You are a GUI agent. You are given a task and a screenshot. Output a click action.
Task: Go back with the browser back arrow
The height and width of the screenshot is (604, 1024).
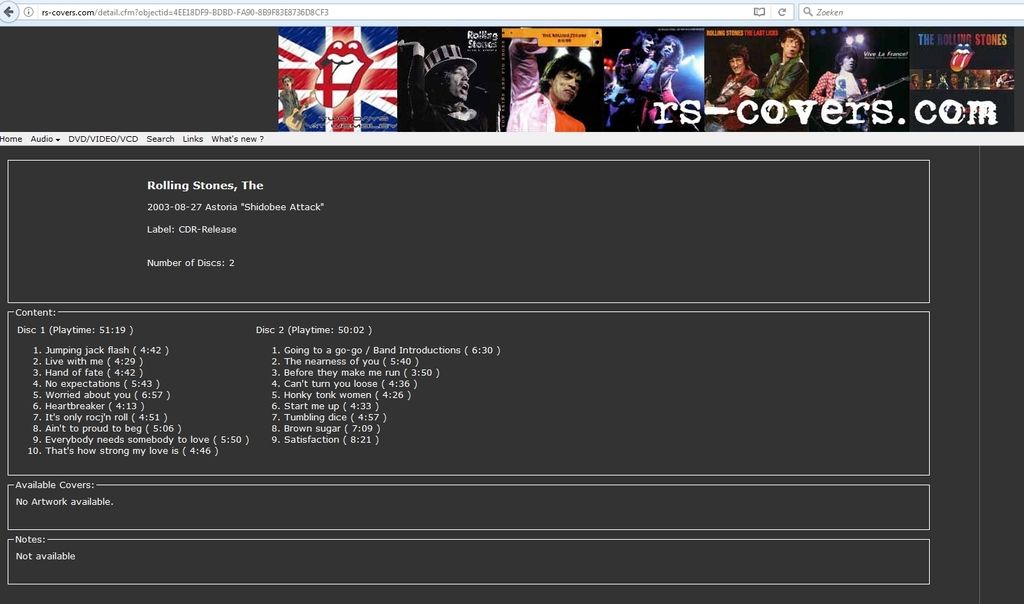tap(8, 12)
